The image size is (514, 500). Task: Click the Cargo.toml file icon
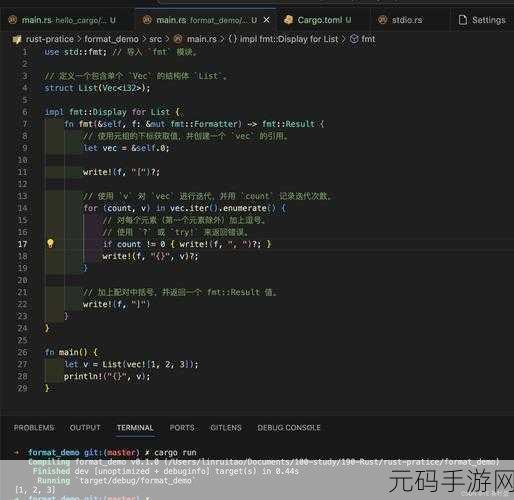pyautogui.click(x=288, y=20)
